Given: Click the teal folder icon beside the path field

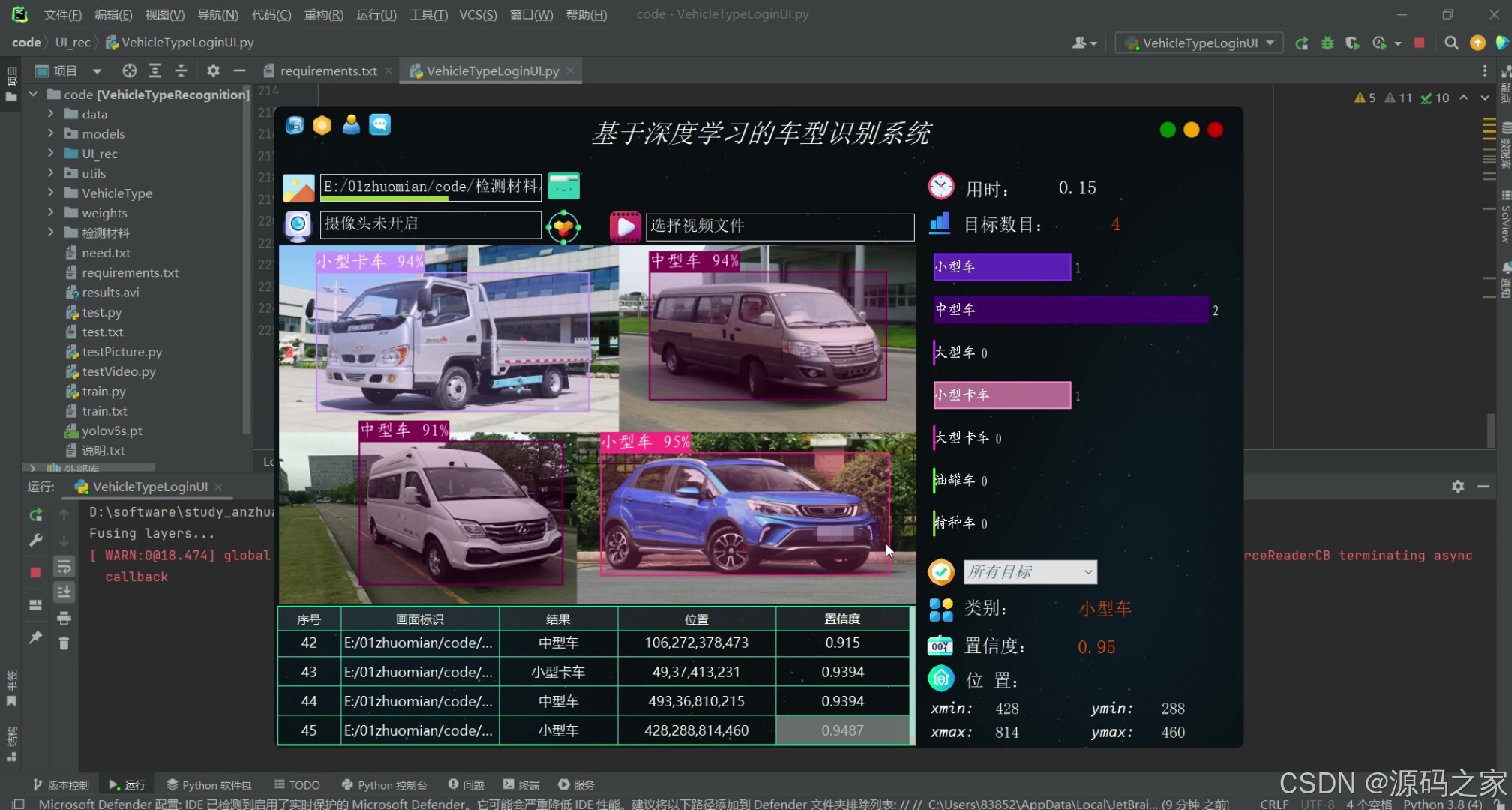Looking at the screenshot, I should [564, 187].
